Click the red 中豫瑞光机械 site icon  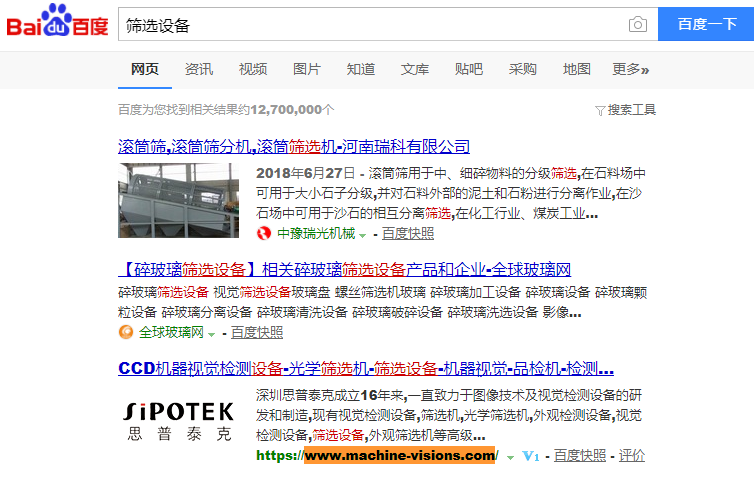[x=264, y=234]
